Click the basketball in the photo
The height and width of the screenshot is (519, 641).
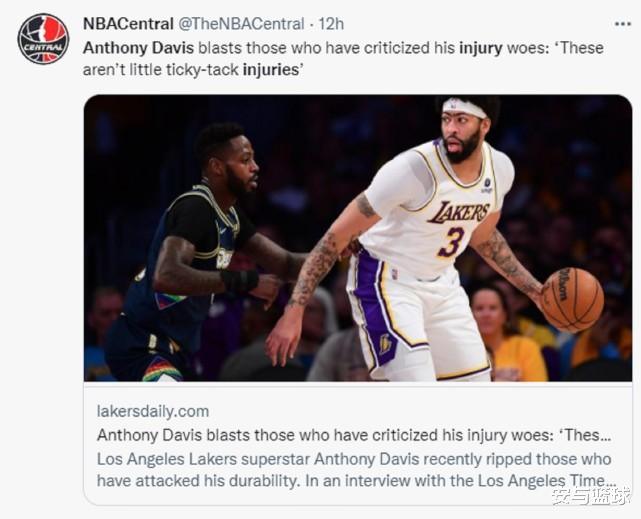pos(572,300)
